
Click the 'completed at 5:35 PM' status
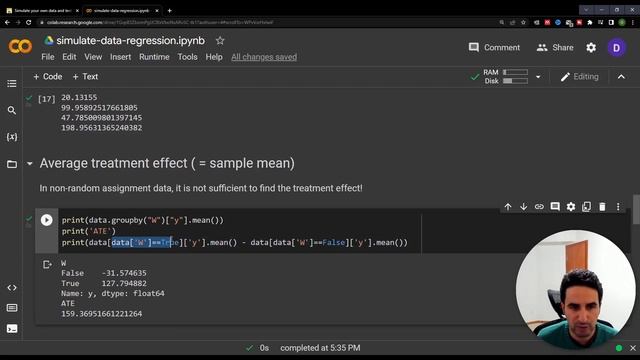320,348
